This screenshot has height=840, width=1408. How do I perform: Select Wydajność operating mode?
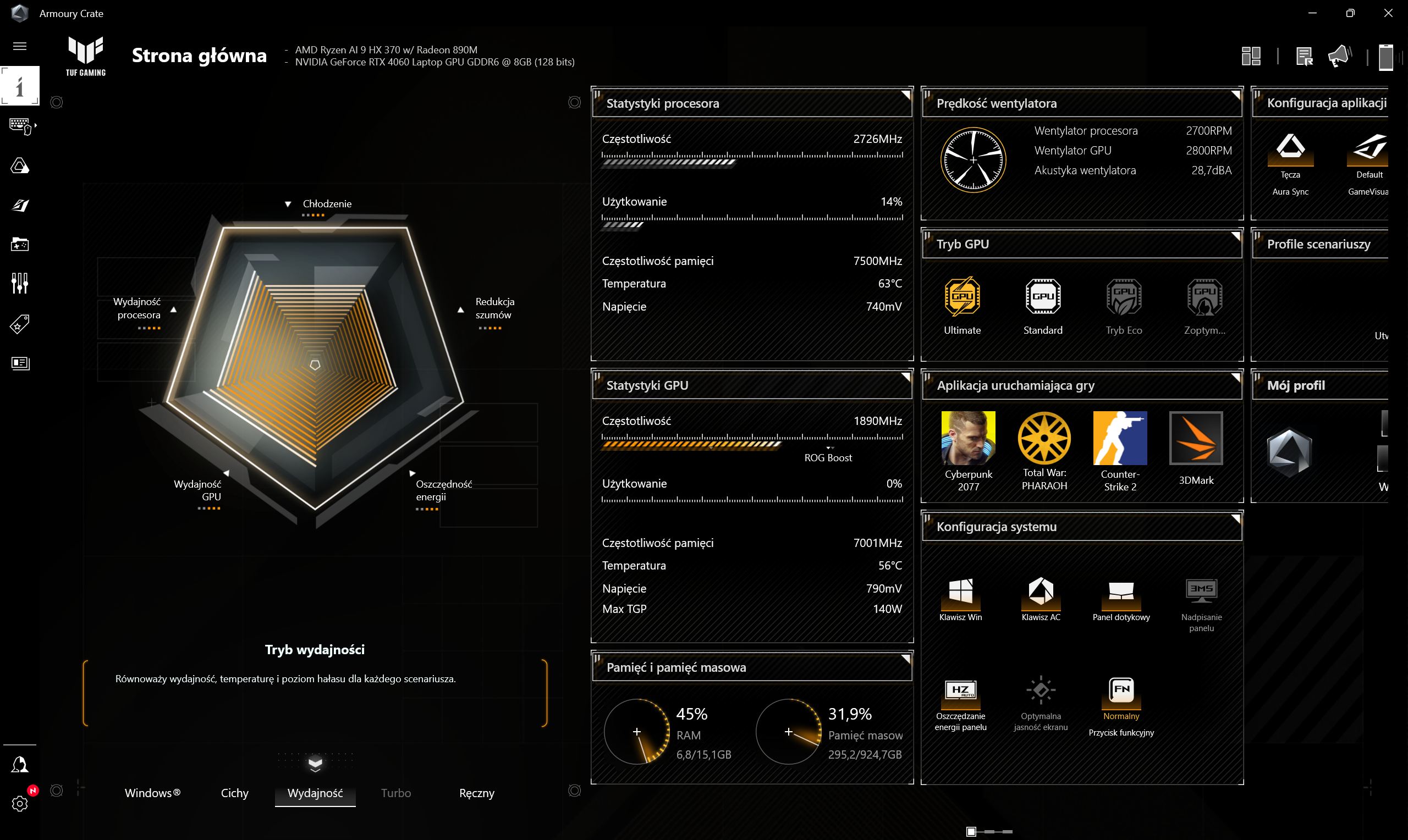click(315, 793)
